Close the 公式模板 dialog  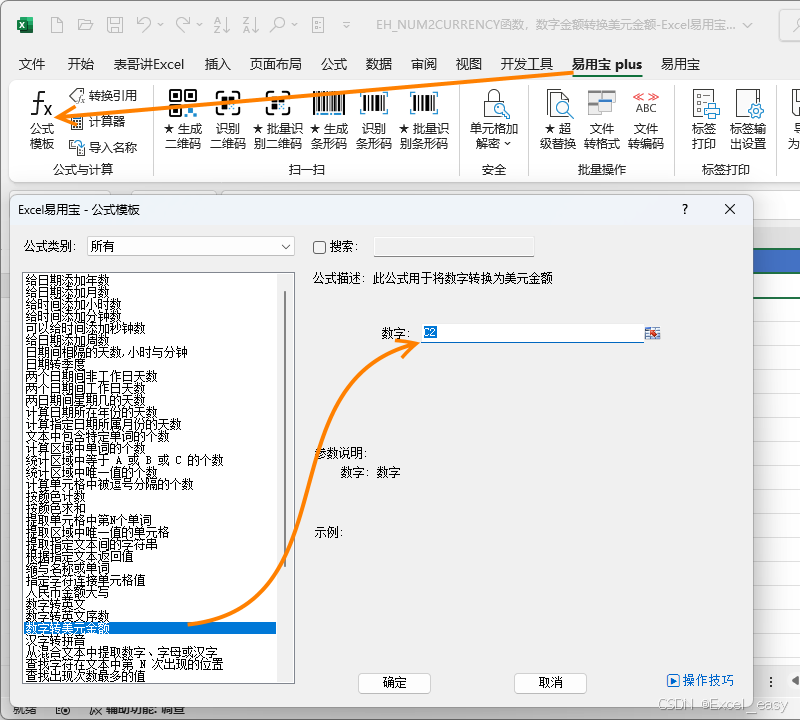click(730, 209)
